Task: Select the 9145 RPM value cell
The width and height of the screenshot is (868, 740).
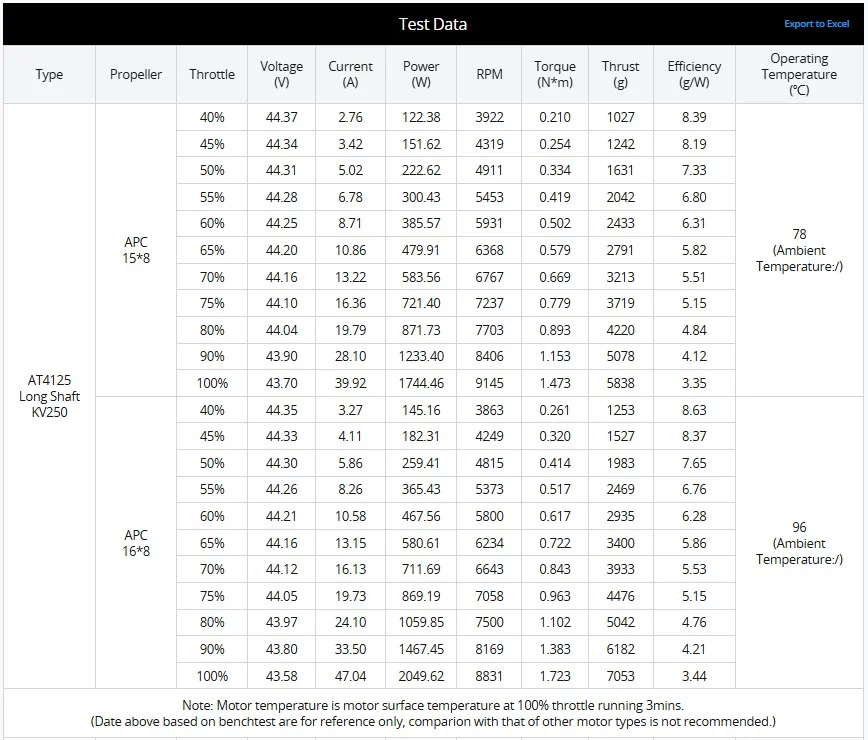Action: pos(490,383)
